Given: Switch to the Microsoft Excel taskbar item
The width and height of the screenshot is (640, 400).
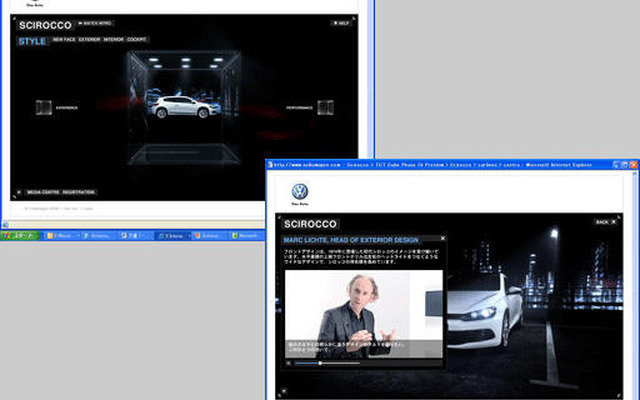Looking at the screenshot, I should [246, 236].
